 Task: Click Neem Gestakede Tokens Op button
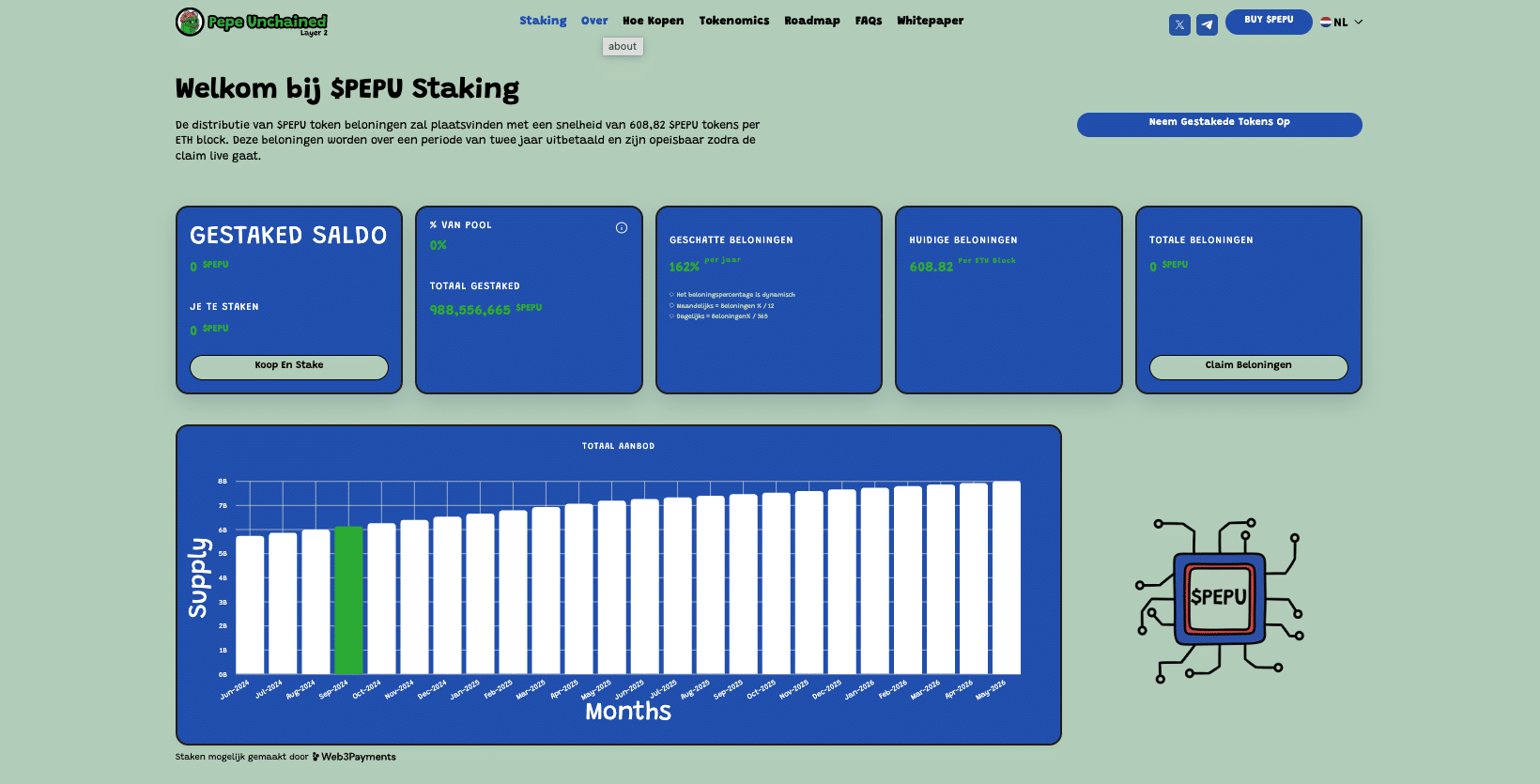tap(1219, 124)
